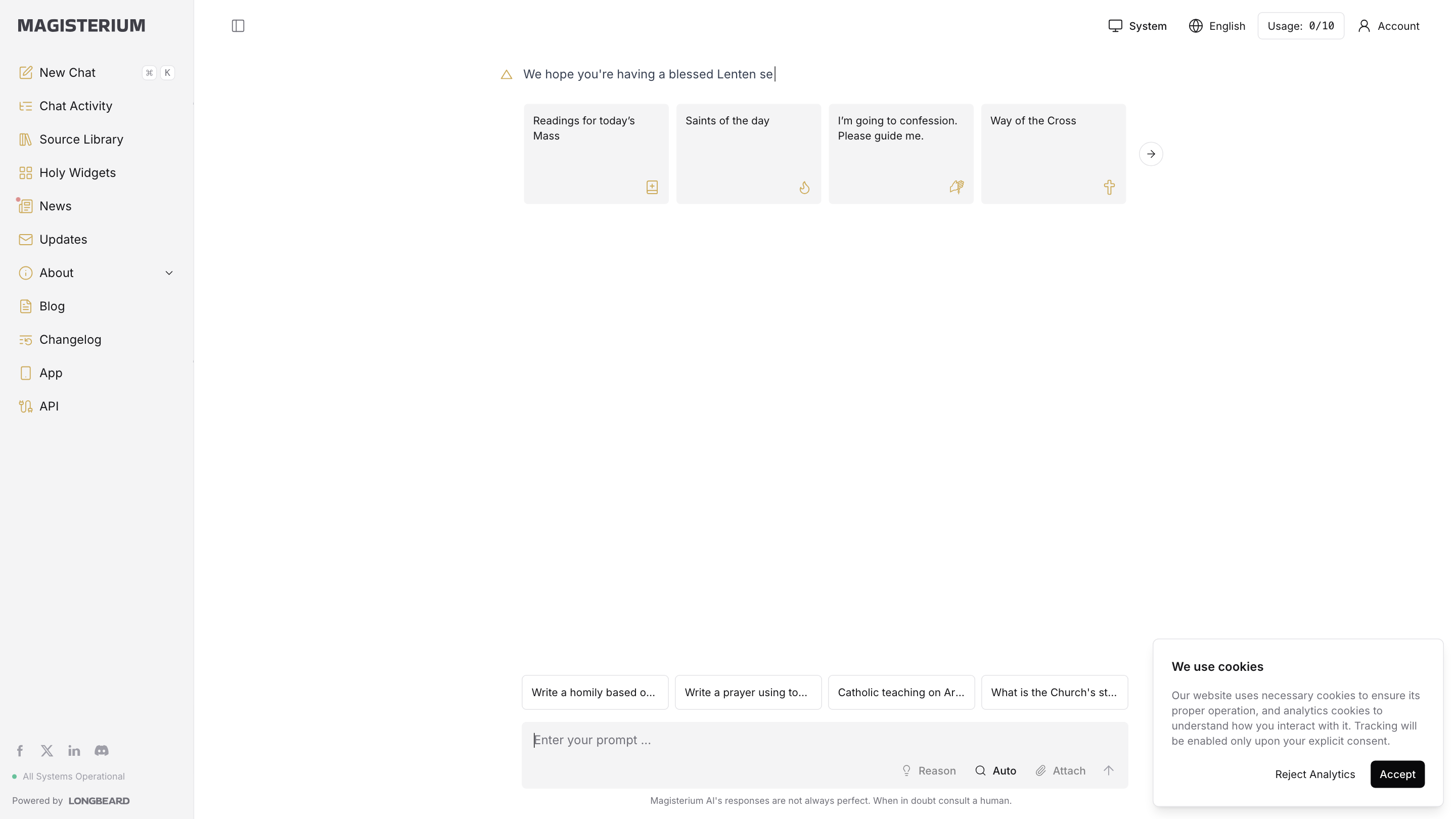The image size is (1456, 819).
Task: Click the next suggestions arrow
Action: pyautogui.click(x=1151, y=154)
